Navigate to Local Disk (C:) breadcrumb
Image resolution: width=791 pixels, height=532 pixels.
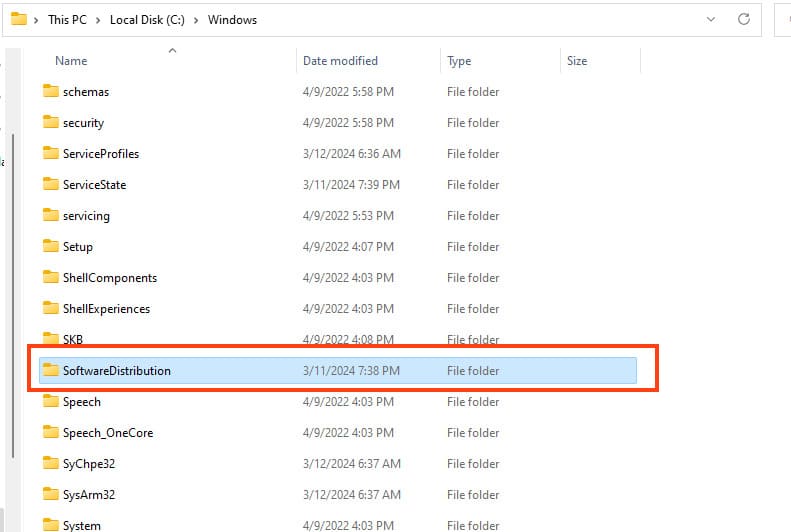click(145, 20)
